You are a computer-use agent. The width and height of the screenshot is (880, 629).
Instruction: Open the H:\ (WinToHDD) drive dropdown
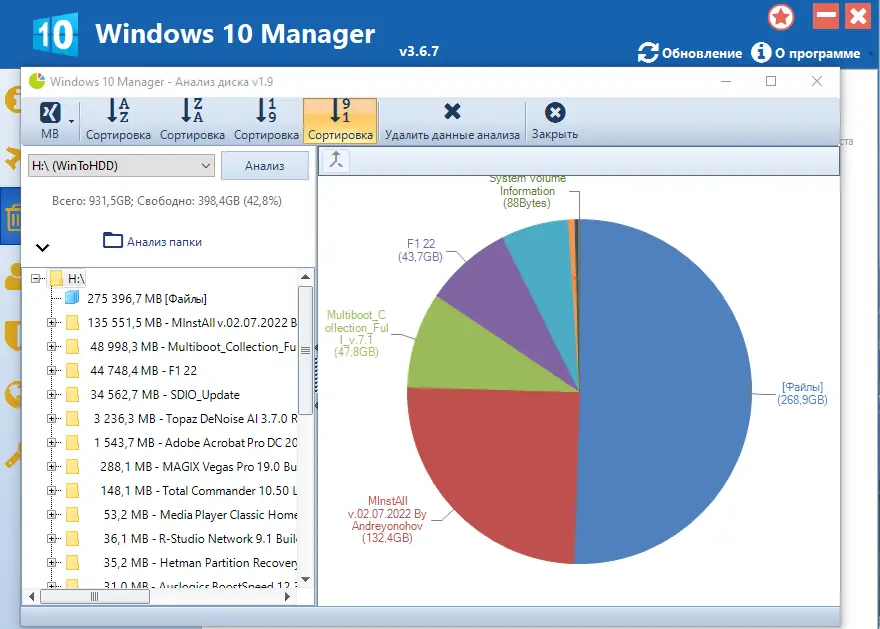(121, 166)
